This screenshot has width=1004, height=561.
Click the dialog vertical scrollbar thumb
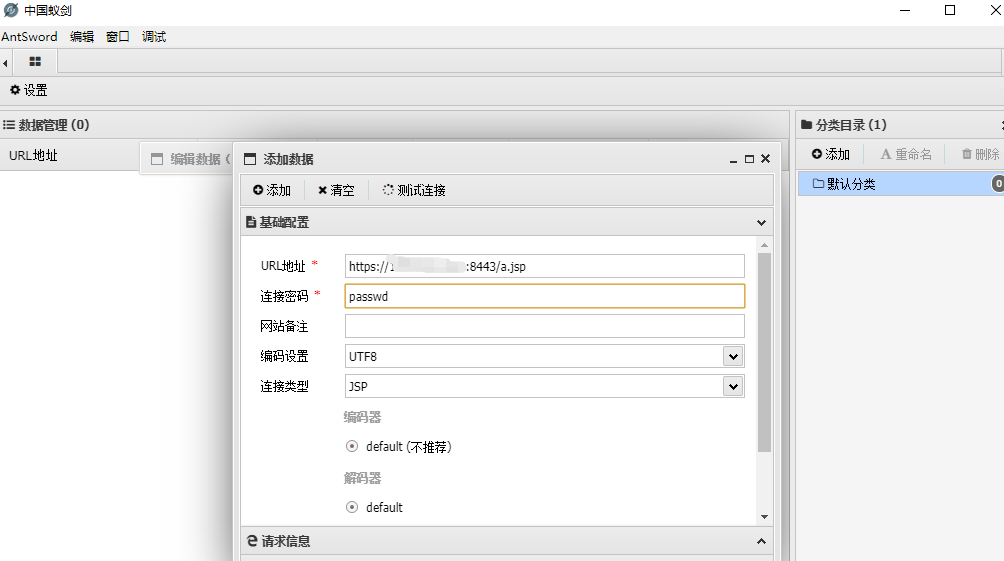tap(764, 352)
